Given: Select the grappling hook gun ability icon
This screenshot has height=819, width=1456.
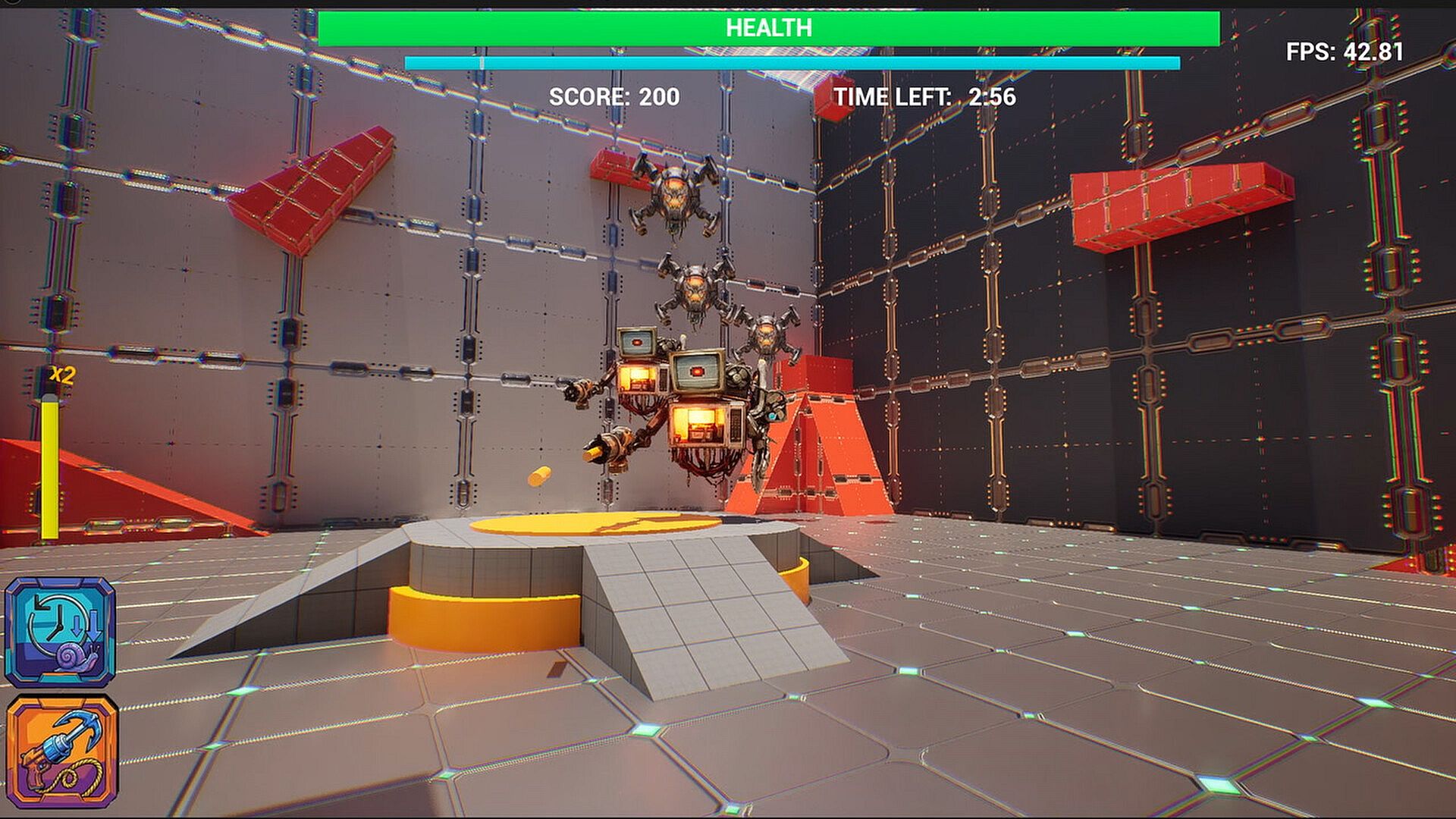Looking at the screenshot, I should point(61,751).
